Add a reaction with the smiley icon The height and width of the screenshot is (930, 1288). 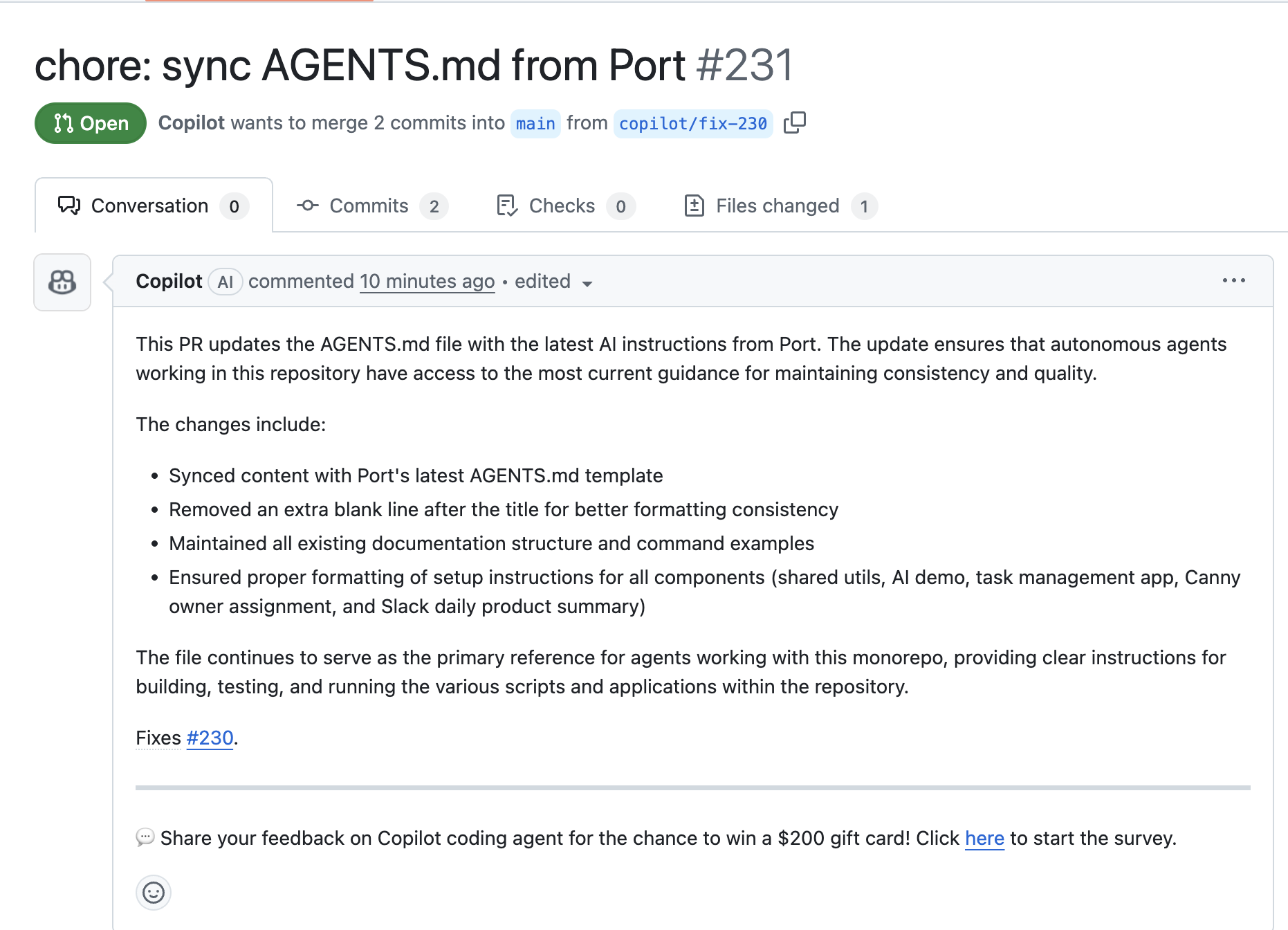(x=154, y=893)
